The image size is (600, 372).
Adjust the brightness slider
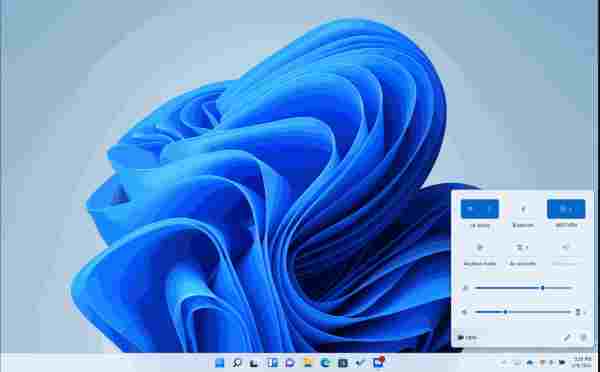(x=523, y=288)
